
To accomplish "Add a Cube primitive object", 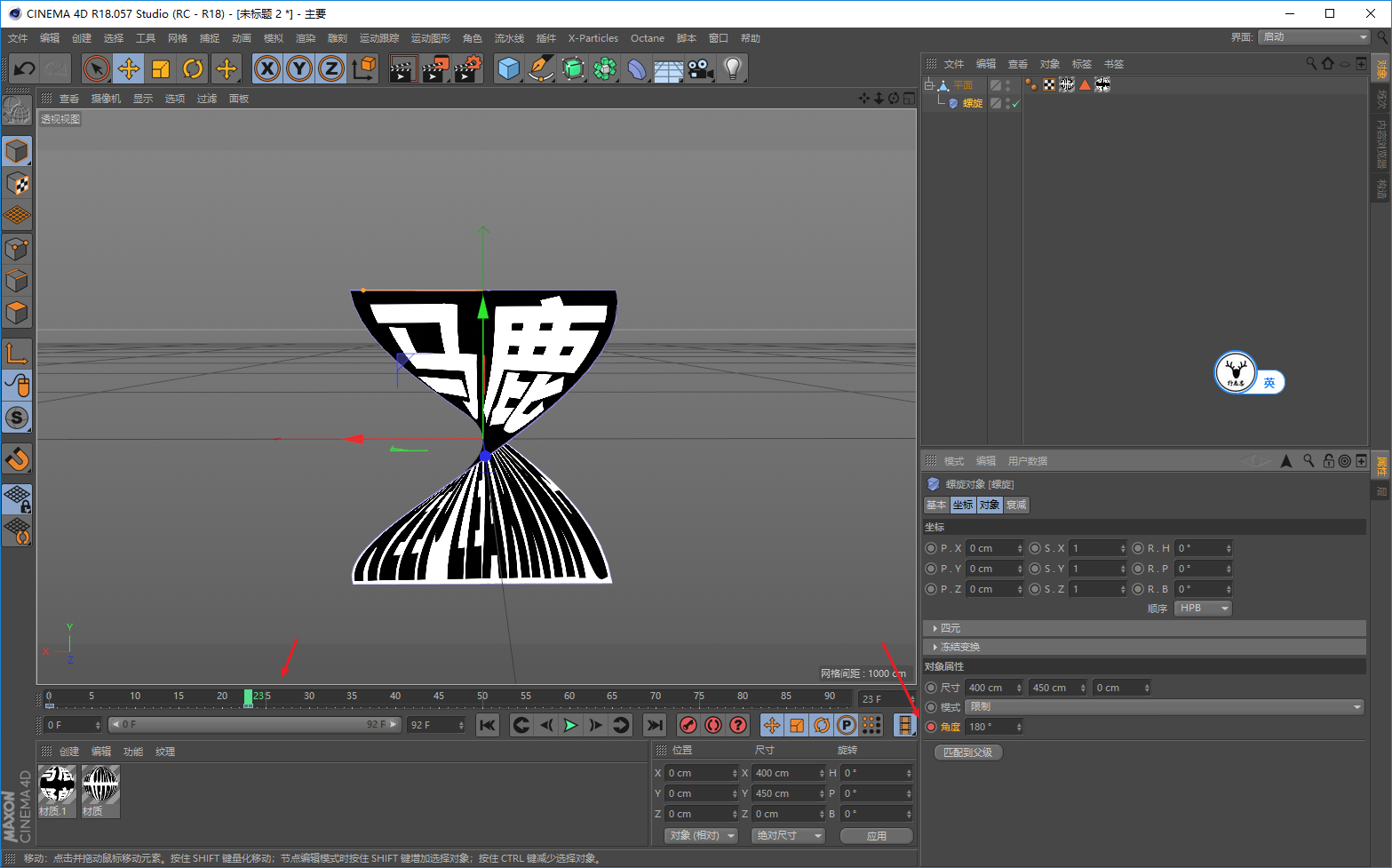I will [509, 68].
